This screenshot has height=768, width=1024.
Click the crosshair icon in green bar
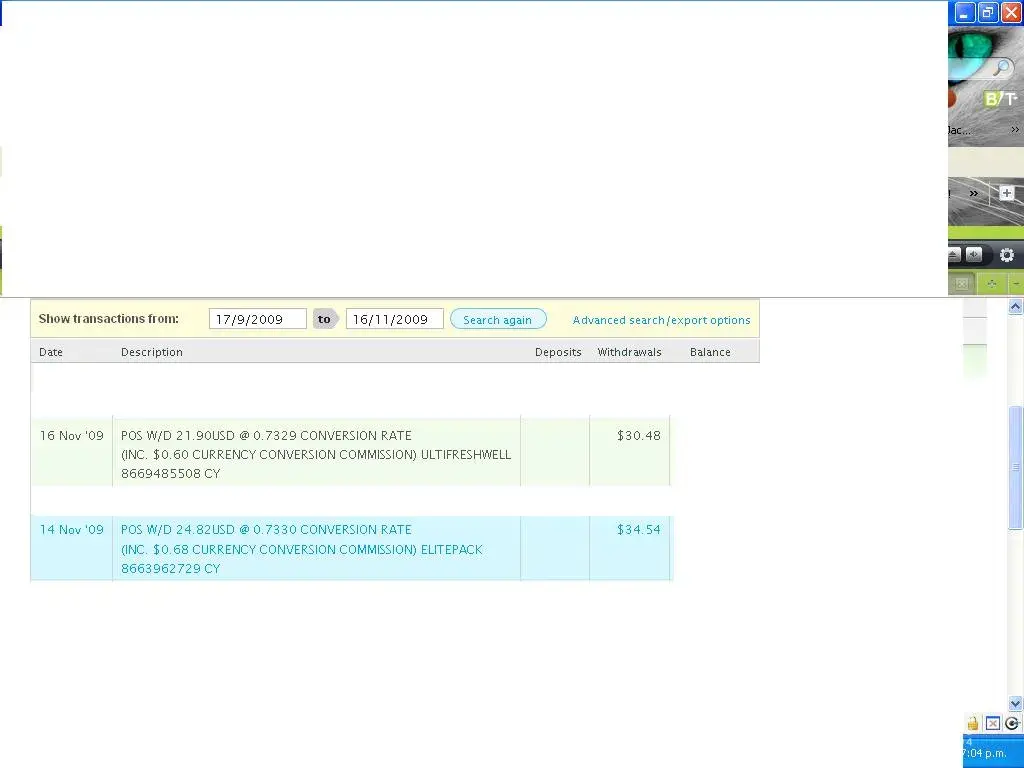[x=992, y=284]
